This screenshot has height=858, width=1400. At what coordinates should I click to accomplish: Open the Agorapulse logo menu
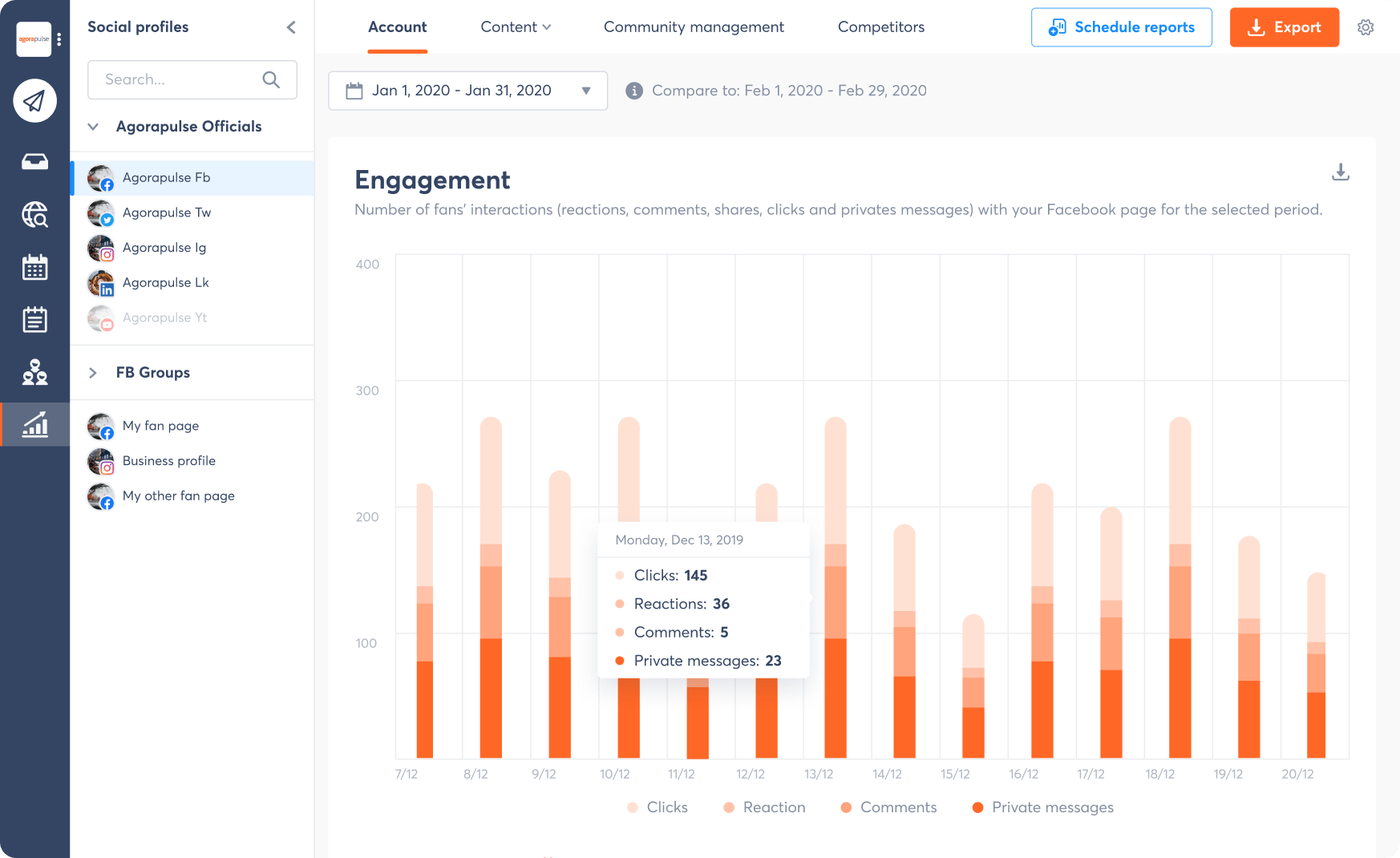coord(34,39)
